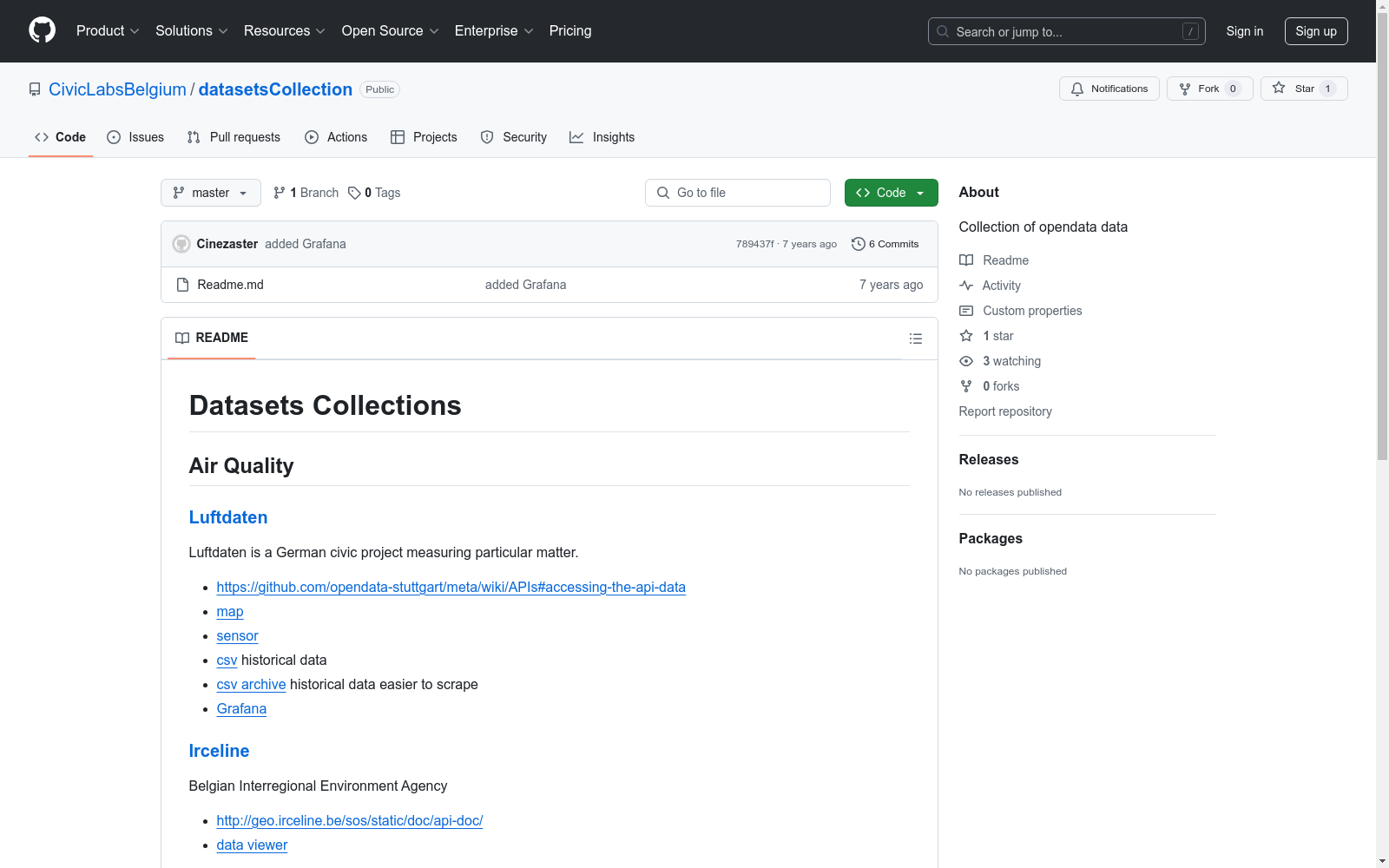Click the tag icon beside 0 Tags
This screenshot has width=1389, height=868.
[354, 193]
